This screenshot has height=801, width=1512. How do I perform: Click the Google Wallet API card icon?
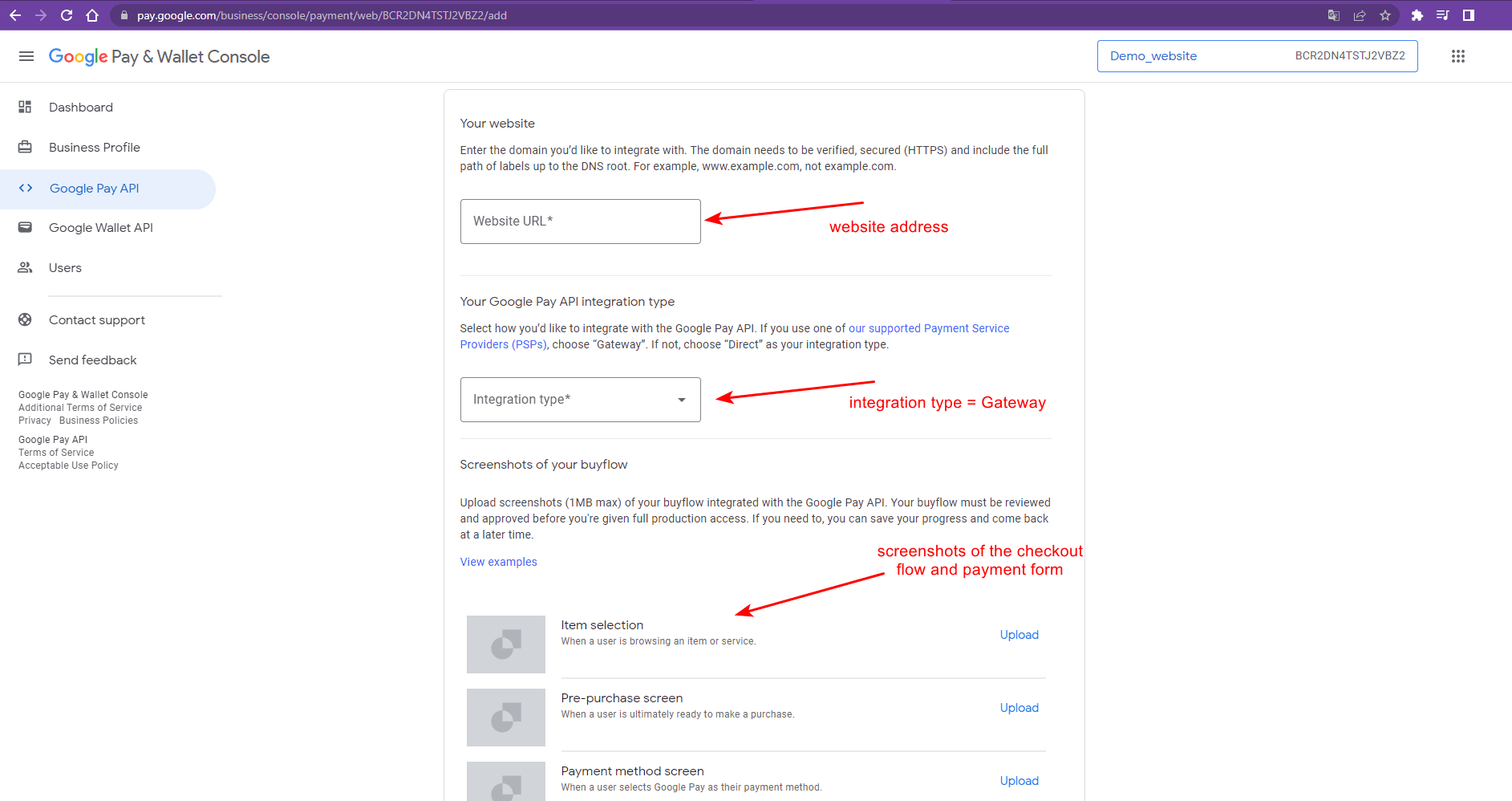(x=25, y=227)
